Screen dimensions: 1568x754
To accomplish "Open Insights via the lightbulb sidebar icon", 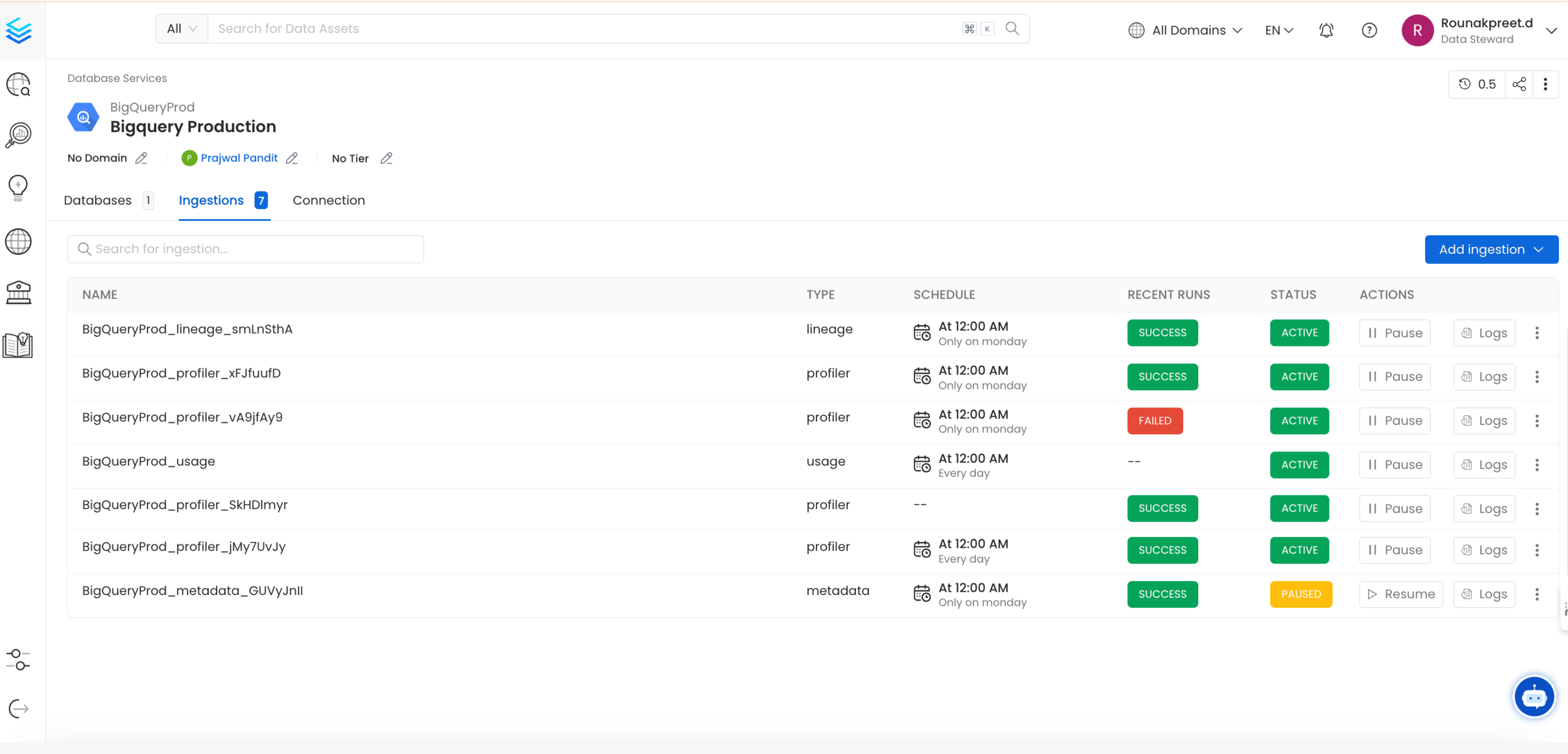I will 18,187.
